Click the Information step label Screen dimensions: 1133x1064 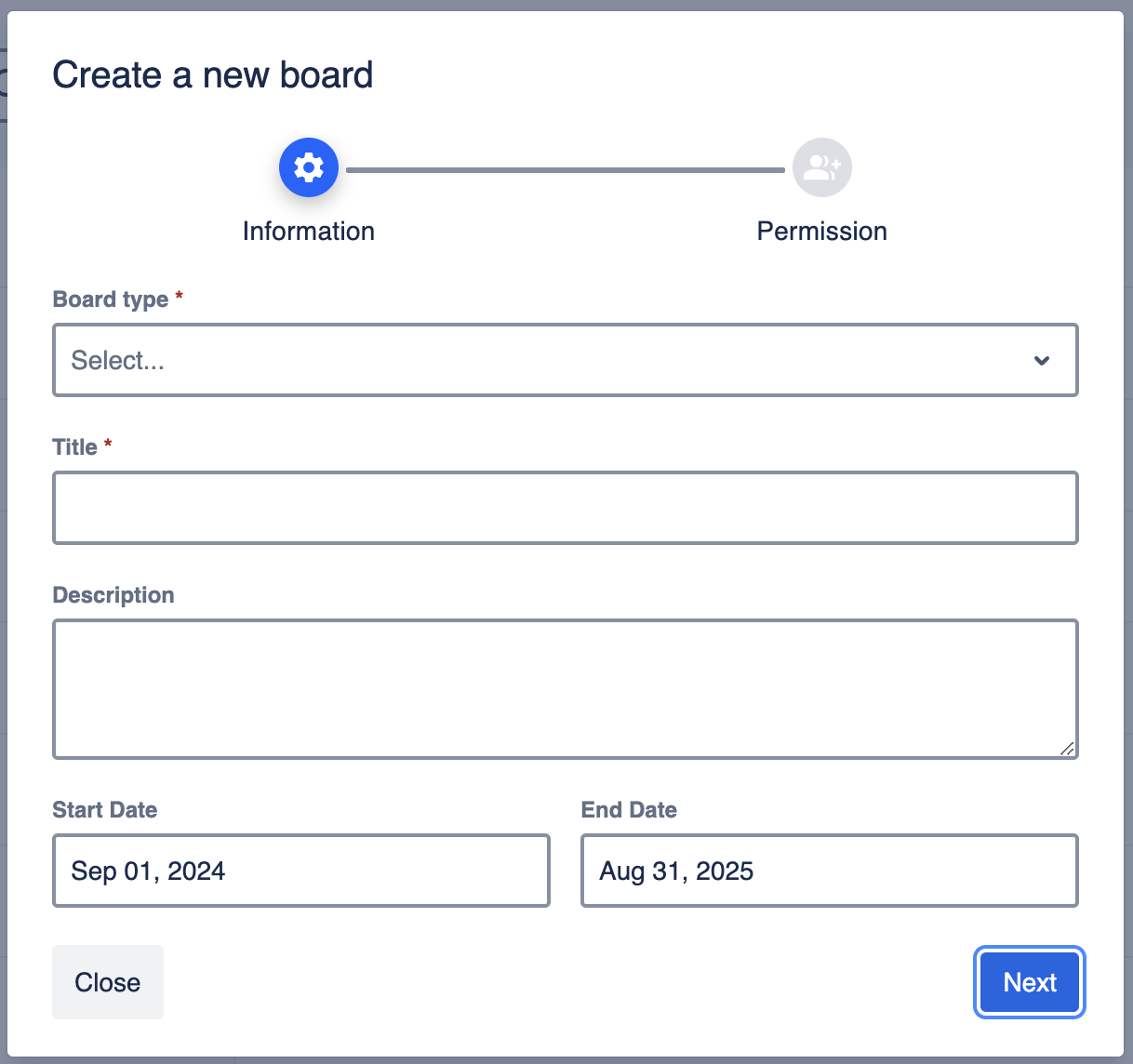tap(309, 231)
